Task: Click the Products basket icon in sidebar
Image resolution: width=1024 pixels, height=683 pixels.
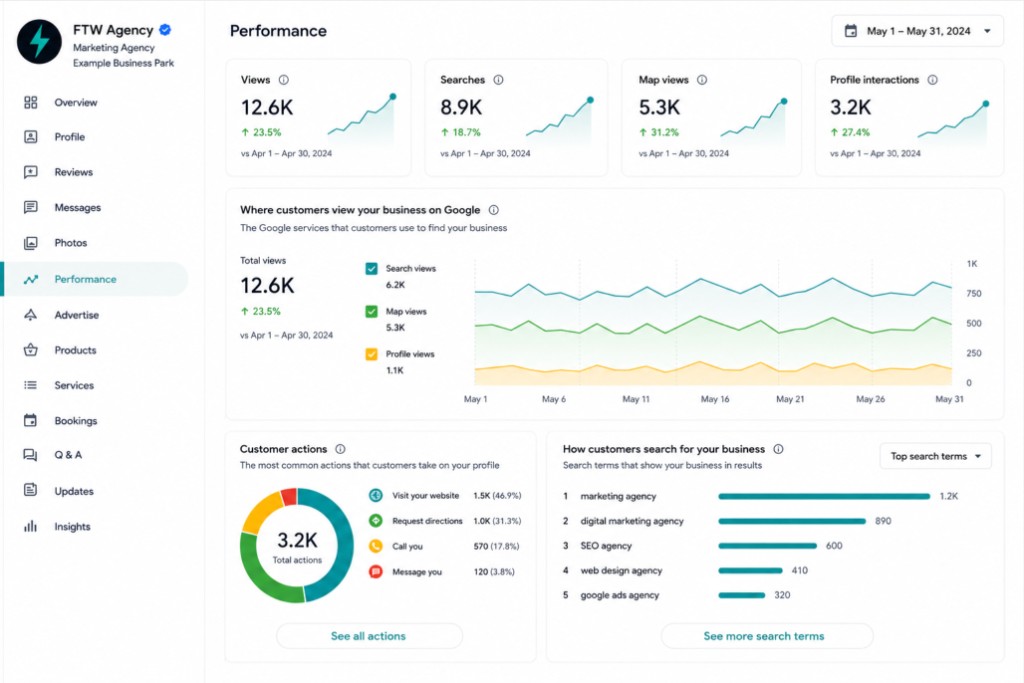Action: pyautogui.click(x=31, y=350)
